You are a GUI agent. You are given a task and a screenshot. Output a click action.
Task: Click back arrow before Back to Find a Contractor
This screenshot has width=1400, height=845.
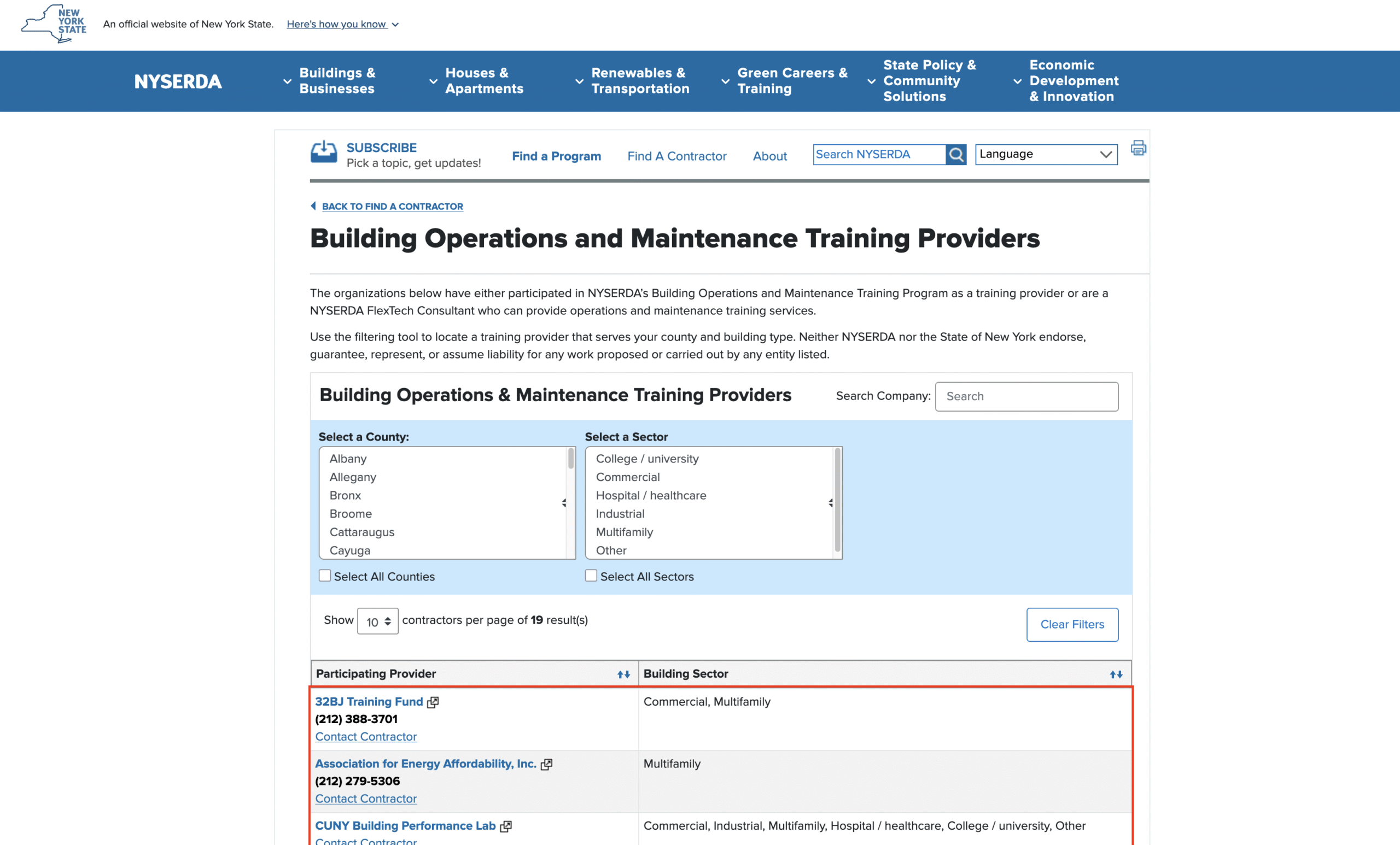pyautogui.click(x=313, y=206)
